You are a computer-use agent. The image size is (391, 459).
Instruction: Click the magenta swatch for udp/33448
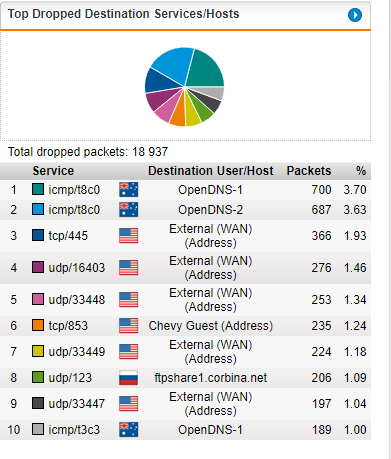click(x=38, y=299)
